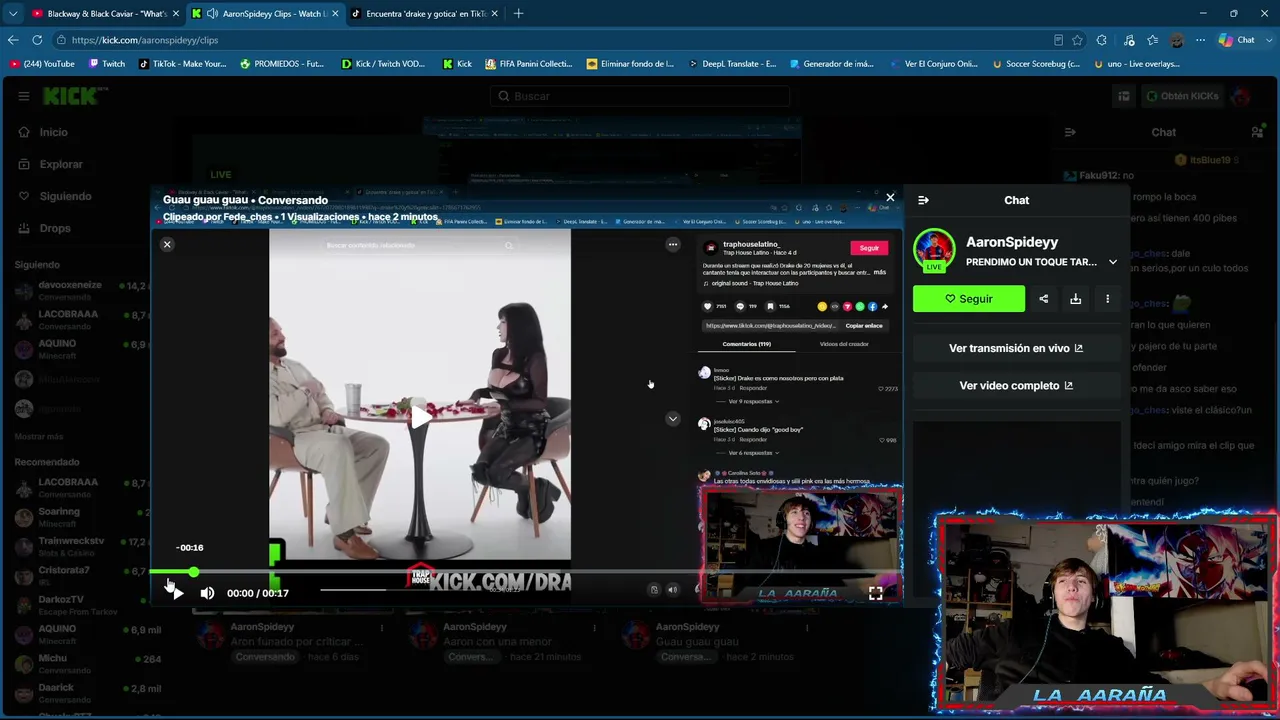Open the browser settings three-dot menu
1280x720 pixels.
point(1200,40)
